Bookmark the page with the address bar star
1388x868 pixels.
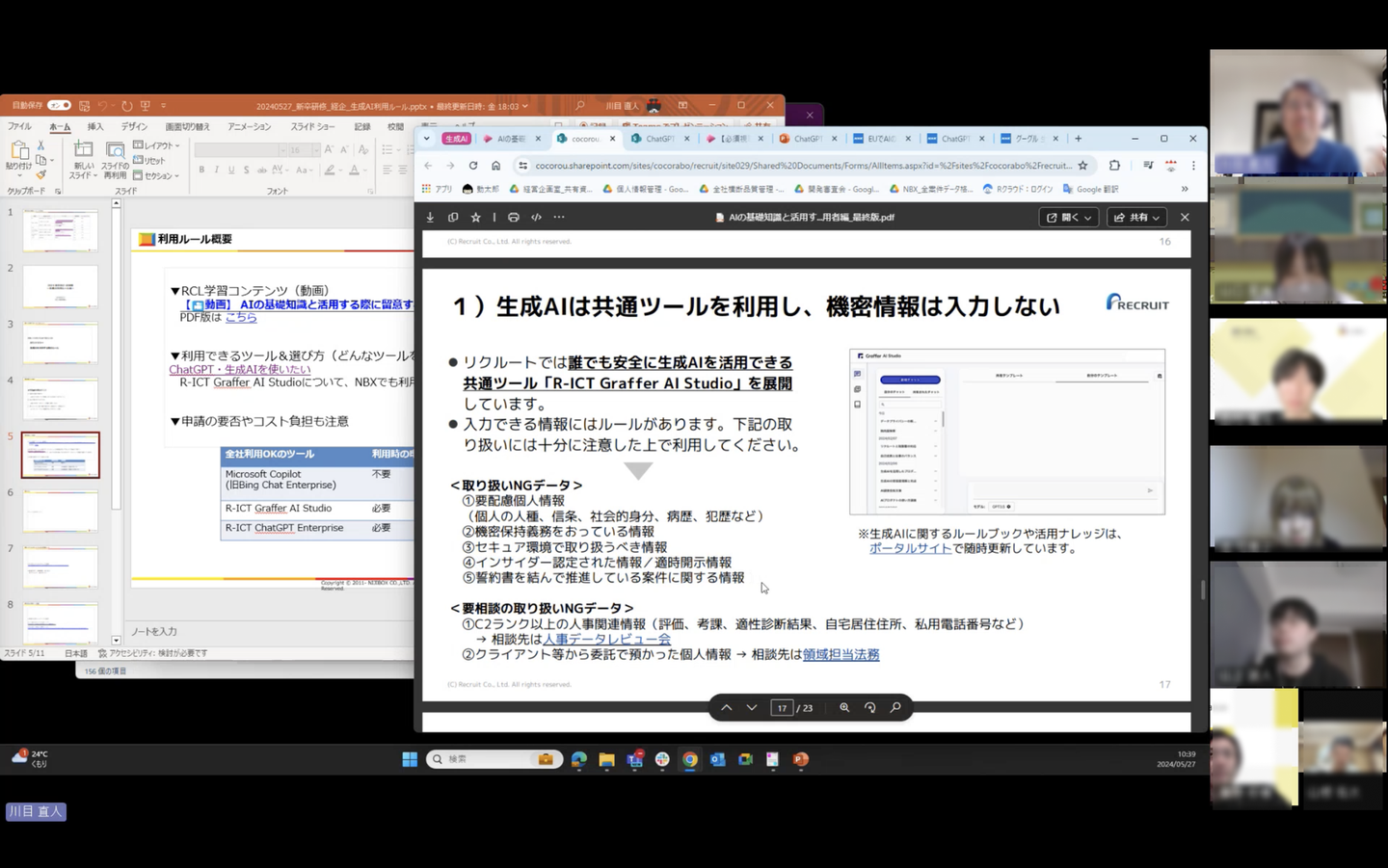(1082, 166)
